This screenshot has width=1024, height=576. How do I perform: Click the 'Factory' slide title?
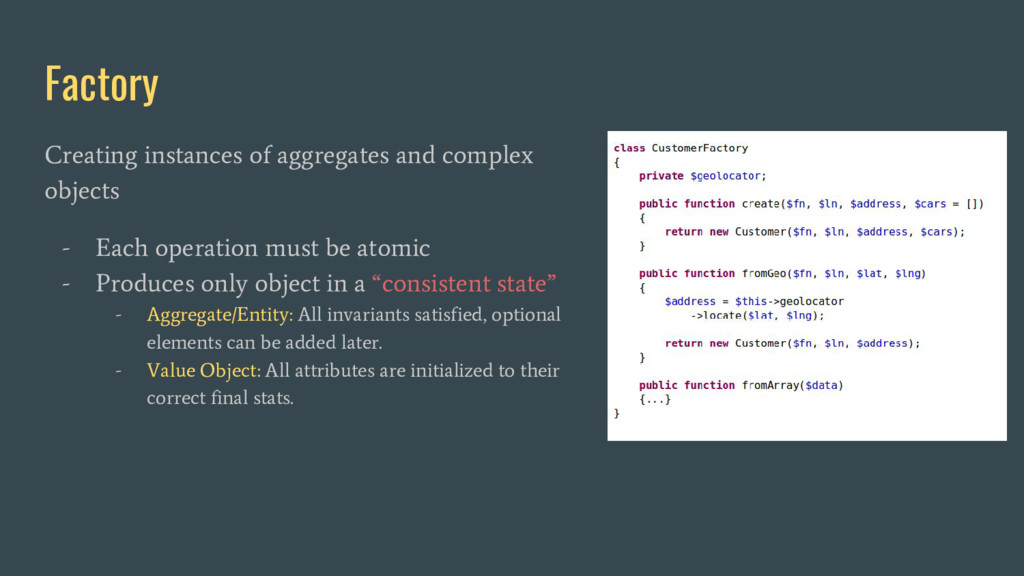(x=101, y=84)
